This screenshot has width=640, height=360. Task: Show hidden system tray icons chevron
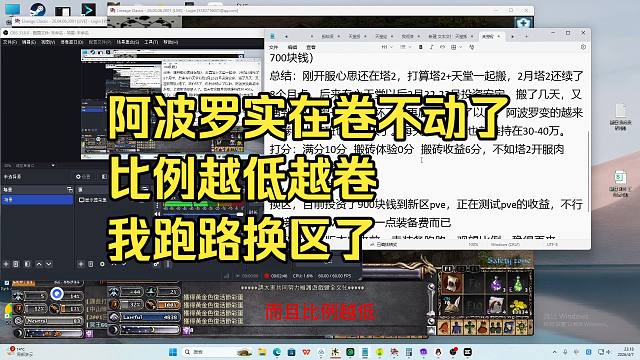pos(554,352)
